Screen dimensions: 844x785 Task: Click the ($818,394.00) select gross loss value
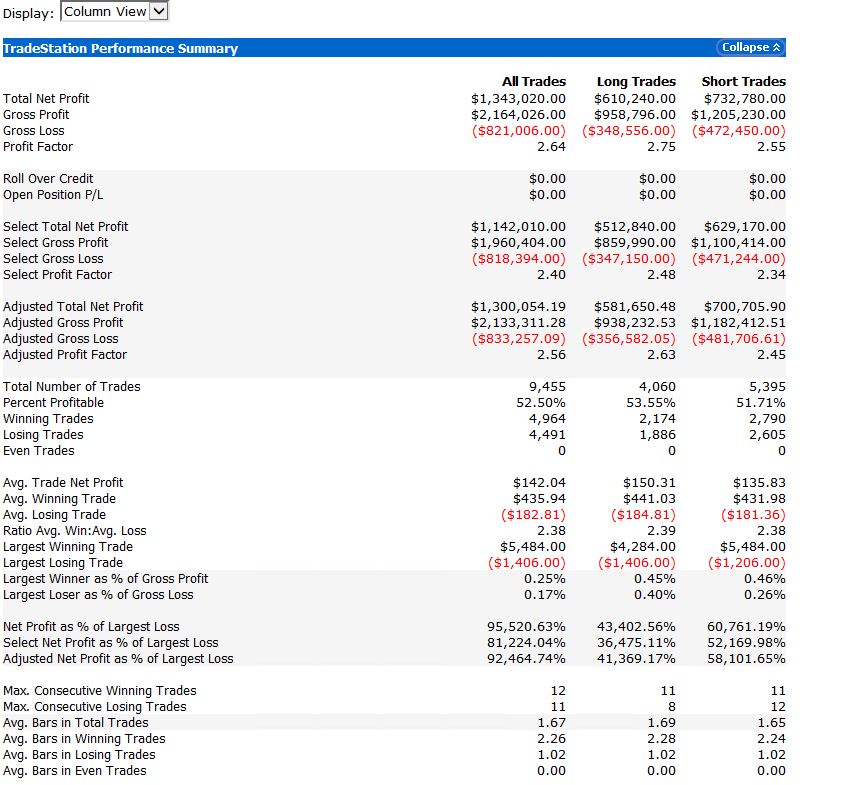tap(519, 259)
